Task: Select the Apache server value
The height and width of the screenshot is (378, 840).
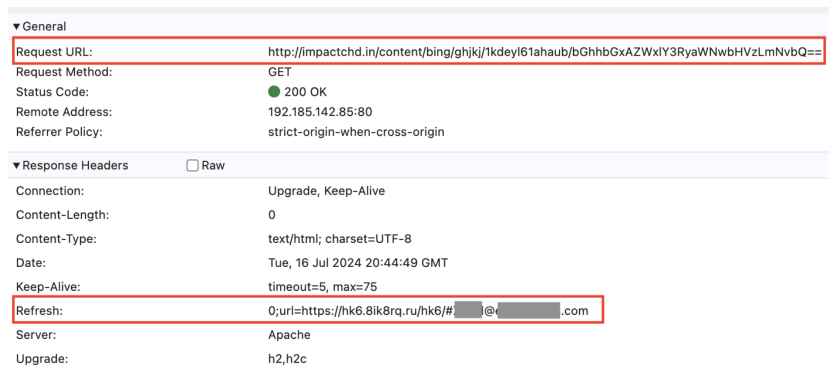Action: coord(289,335)
